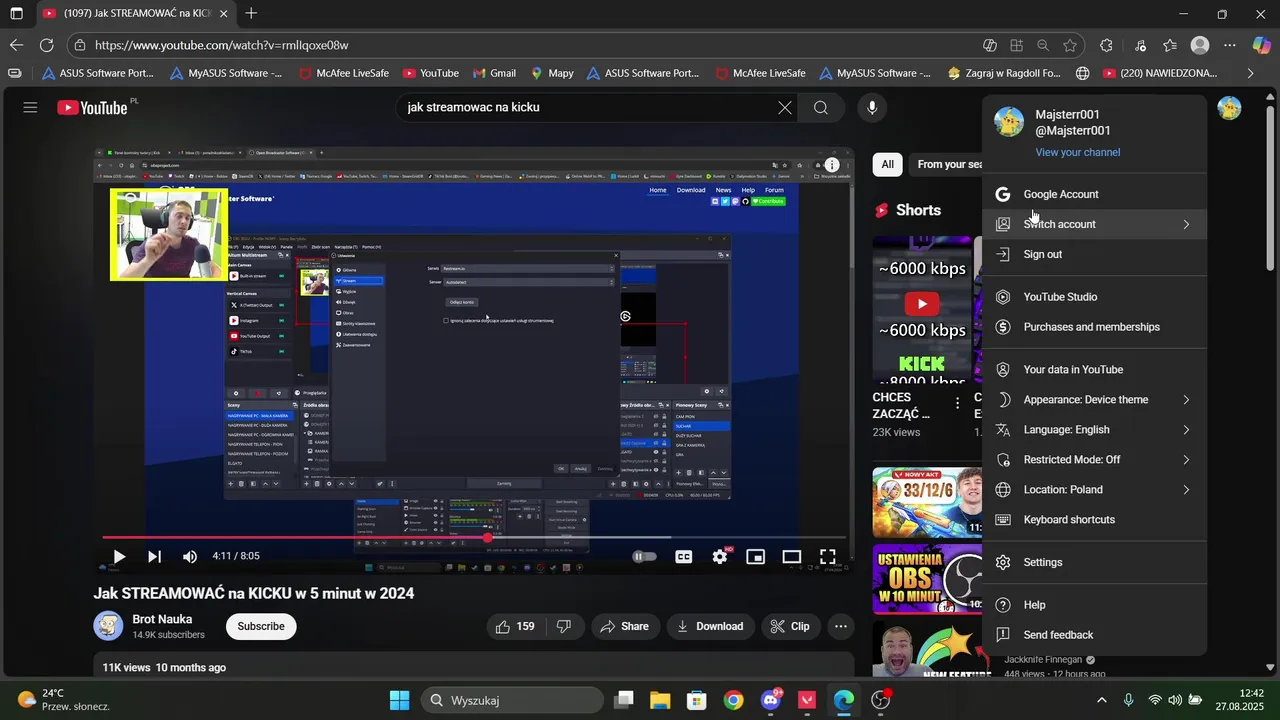Viewport: 1280px width, 720px height.
Task: Mute video with the speaker icon
Action: [190, 557]
